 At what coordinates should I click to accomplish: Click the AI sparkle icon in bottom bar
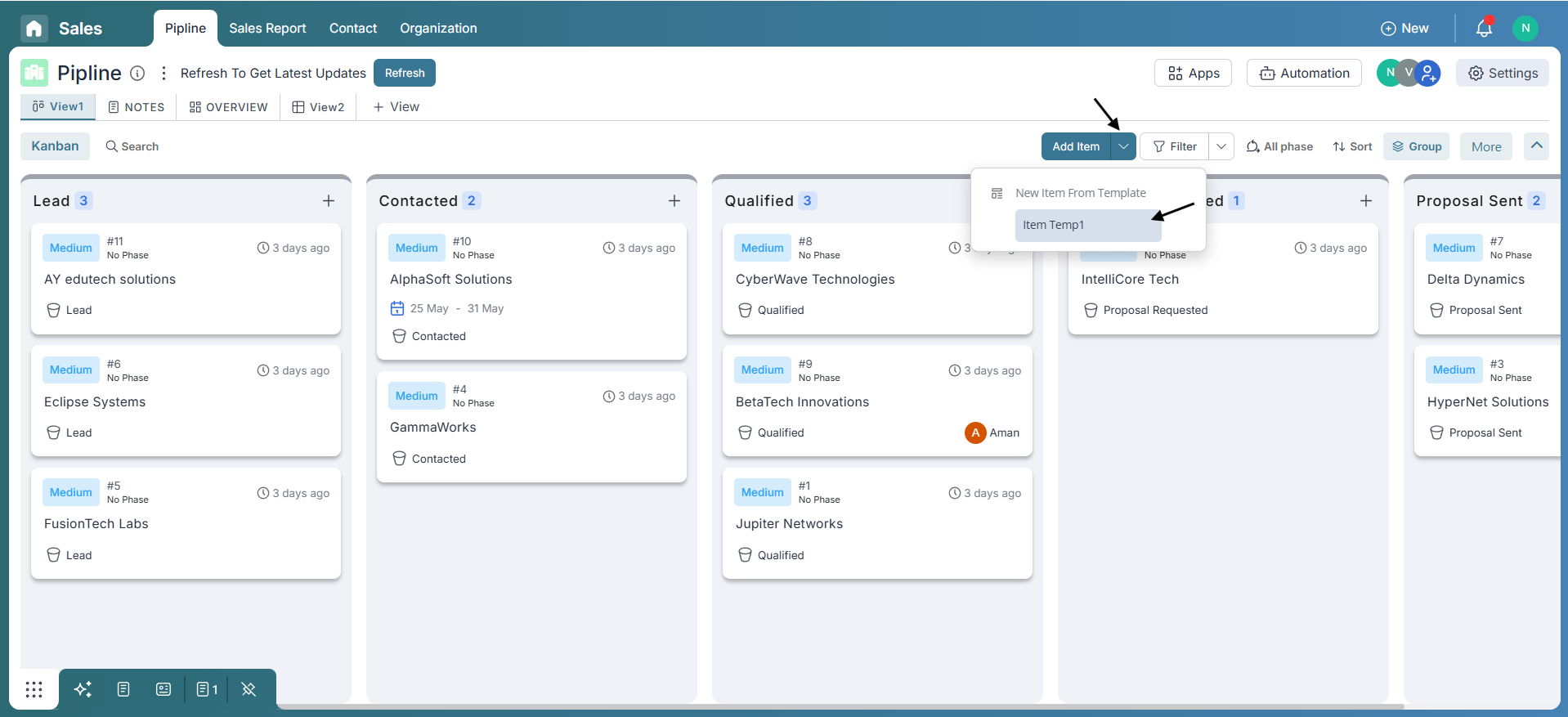(x=83, y=689)
